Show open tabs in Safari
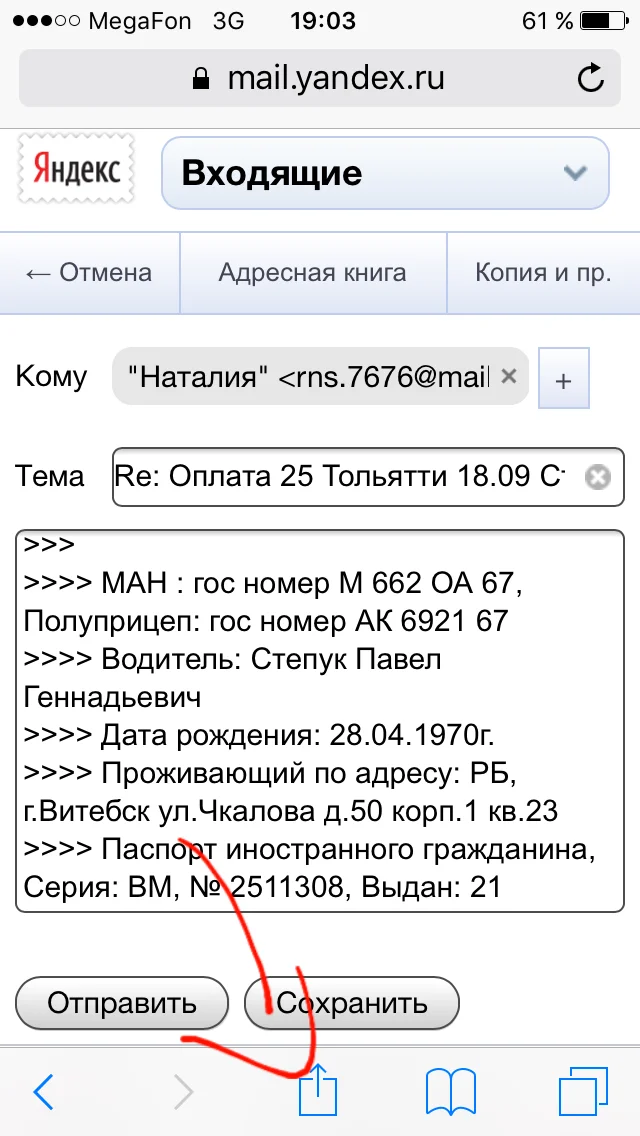This screenshot has height=1136, width=640. (584, 1092)
